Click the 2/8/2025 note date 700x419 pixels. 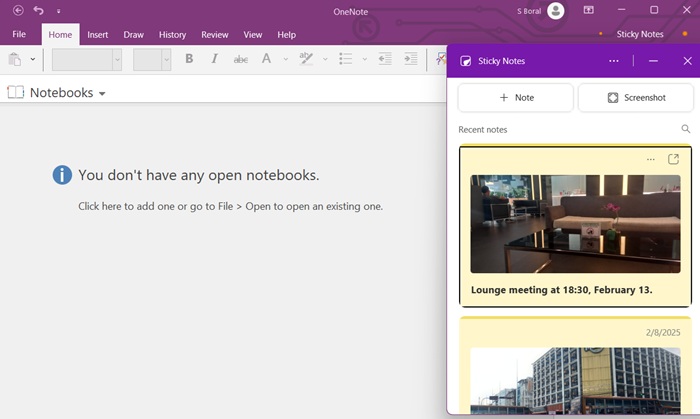(663, 332)
